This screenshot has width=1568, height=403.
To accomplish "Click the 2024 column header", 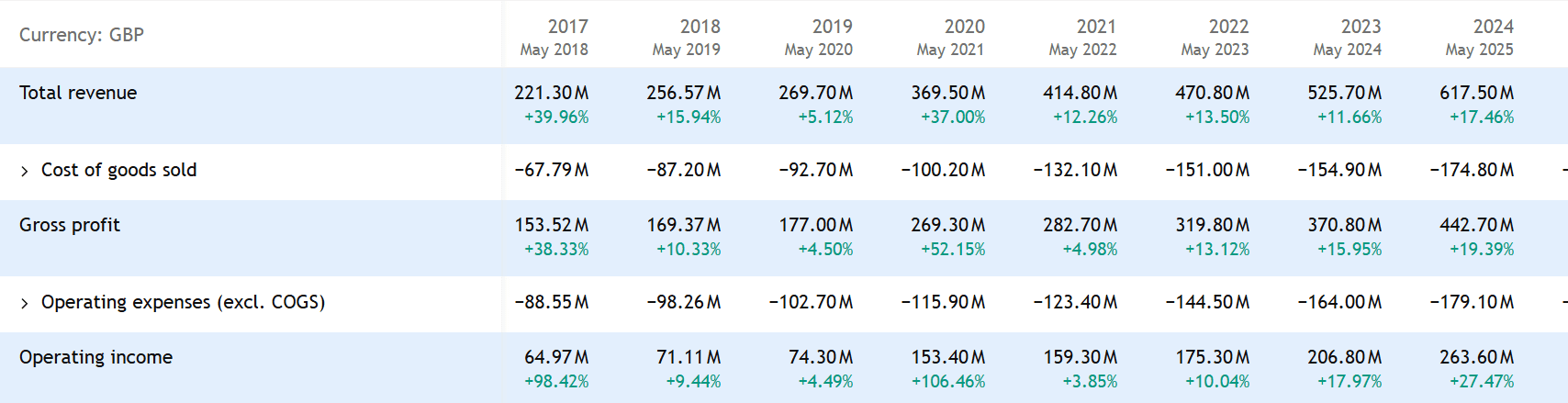I will (1492, 28).
